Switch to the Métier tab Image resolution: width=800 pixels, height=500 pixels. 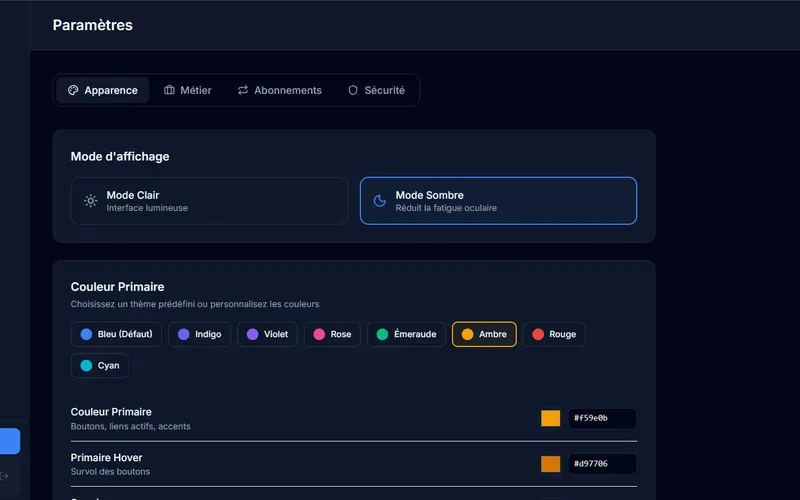coord(187,90)
